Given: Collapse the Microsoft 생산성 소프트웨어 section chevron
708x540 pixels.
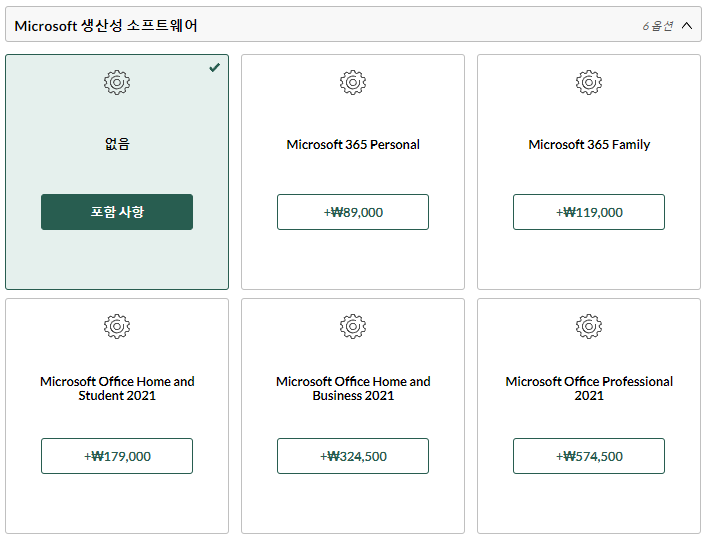Looking at the screenshot, I should 686,26.
